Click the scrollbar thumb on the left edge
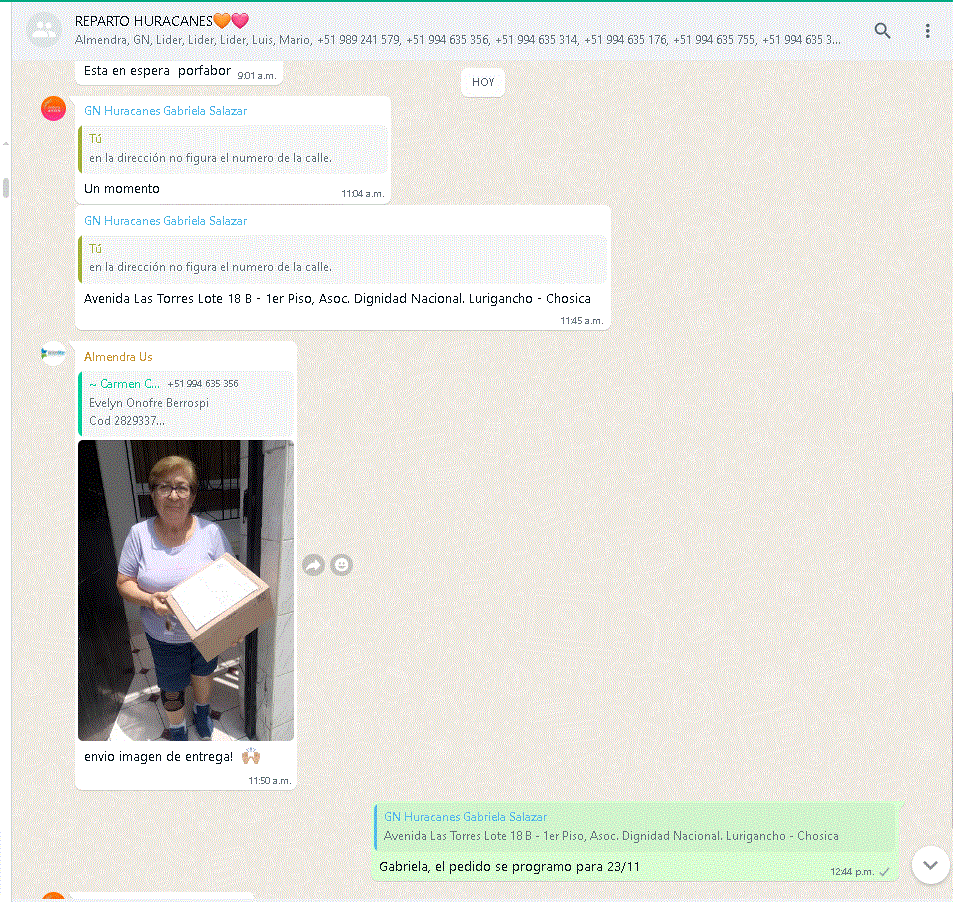Viewport: 953px width, 902px height. tap(6, 188)
